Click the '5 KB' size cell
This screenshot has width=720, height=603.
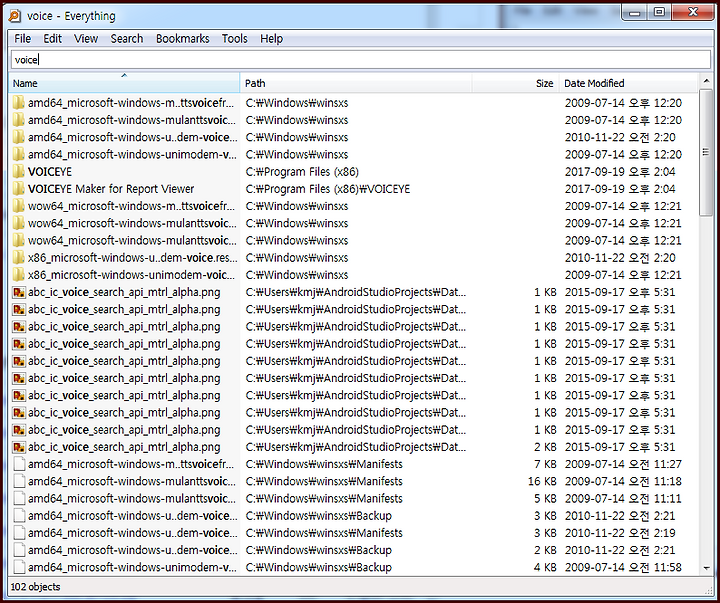coord(545,499)
